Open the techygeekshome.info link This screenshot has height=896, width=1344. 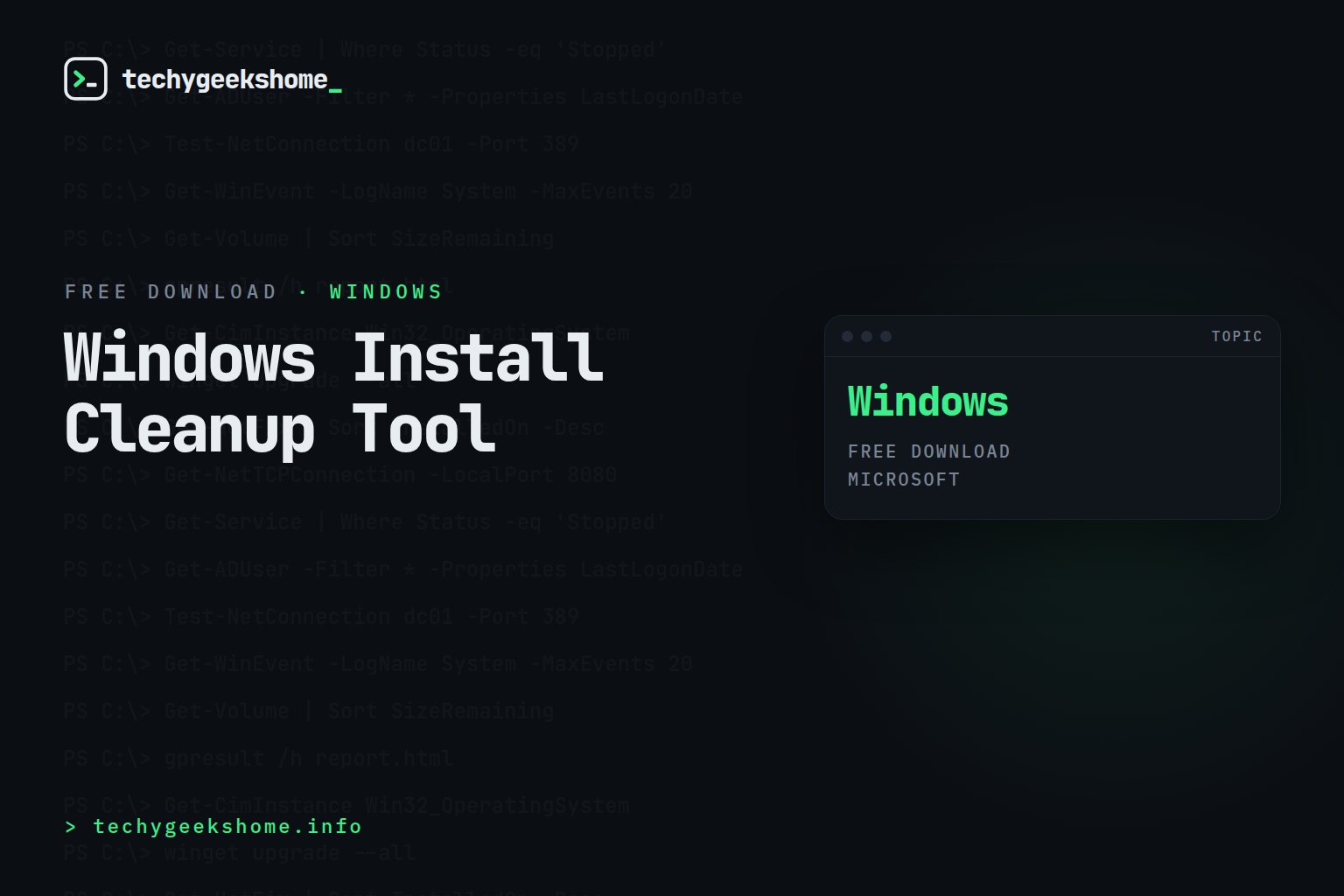[x=213, y=826]
